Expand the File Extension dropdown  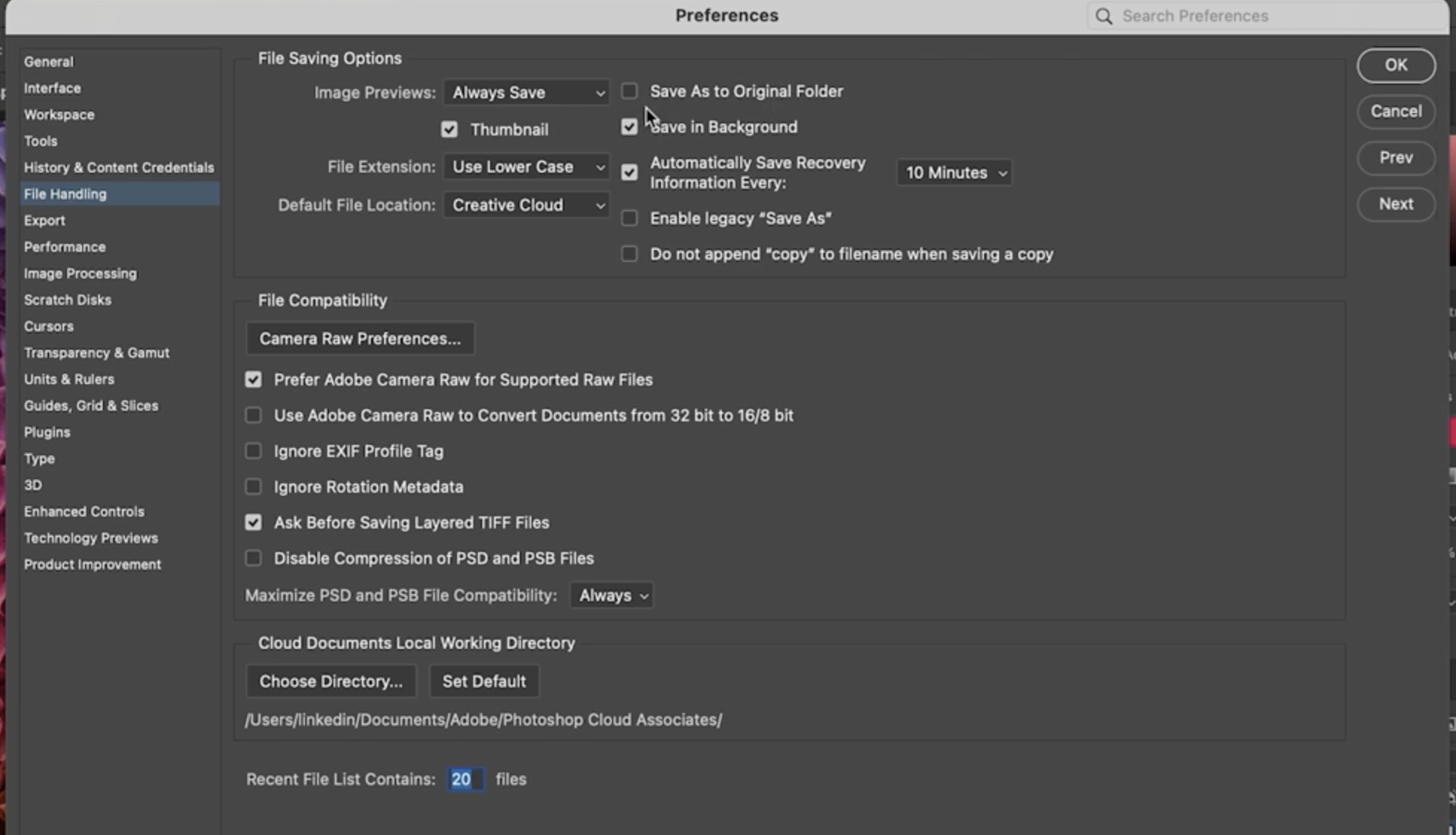(x=526, y=167)
